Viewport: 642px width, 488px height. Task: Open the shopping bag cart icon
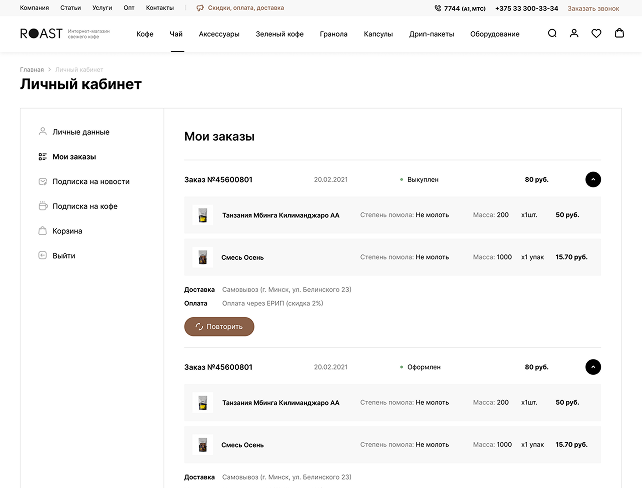(x=620, y=33)
